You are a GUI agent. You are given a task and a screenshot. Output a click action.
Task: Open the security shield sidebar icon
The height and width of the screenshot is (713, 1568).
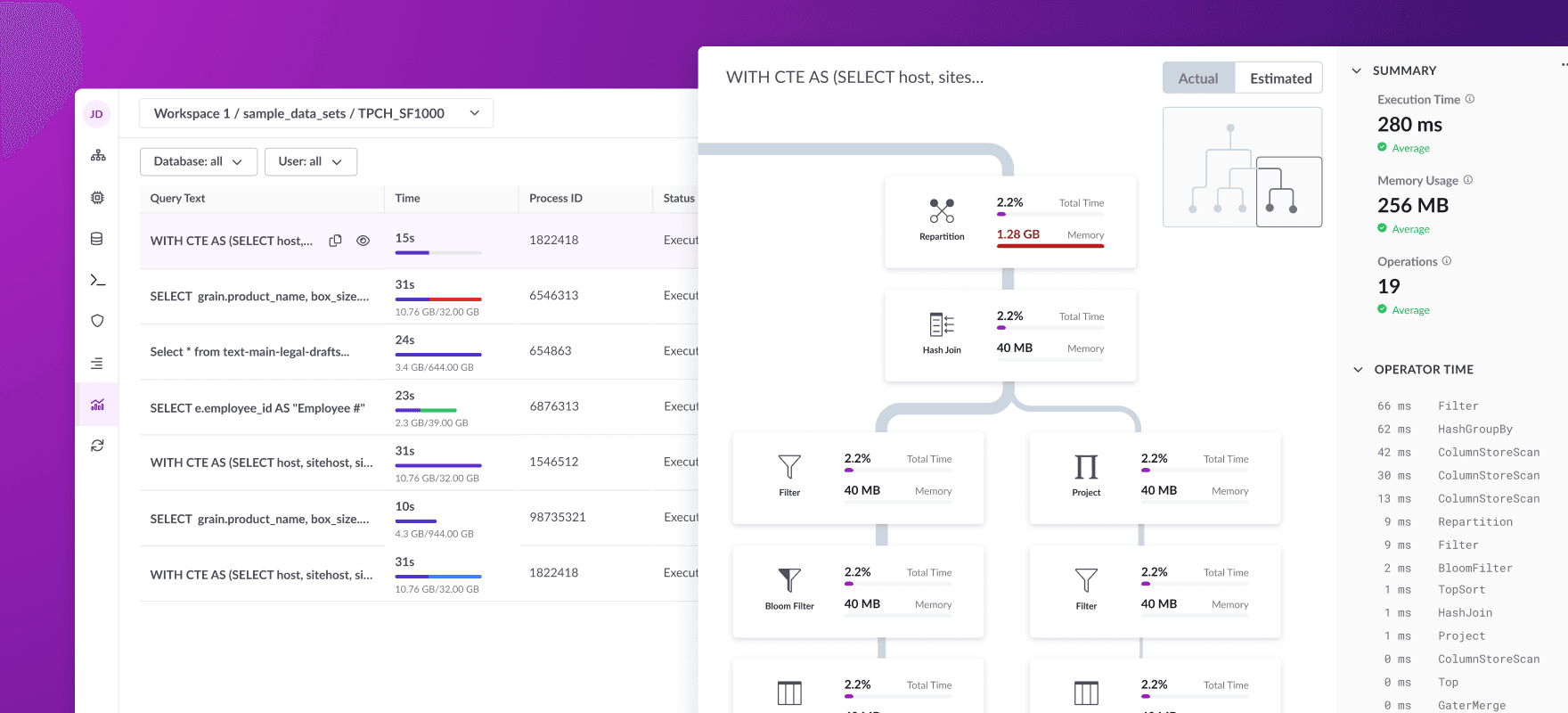(98, 321)
